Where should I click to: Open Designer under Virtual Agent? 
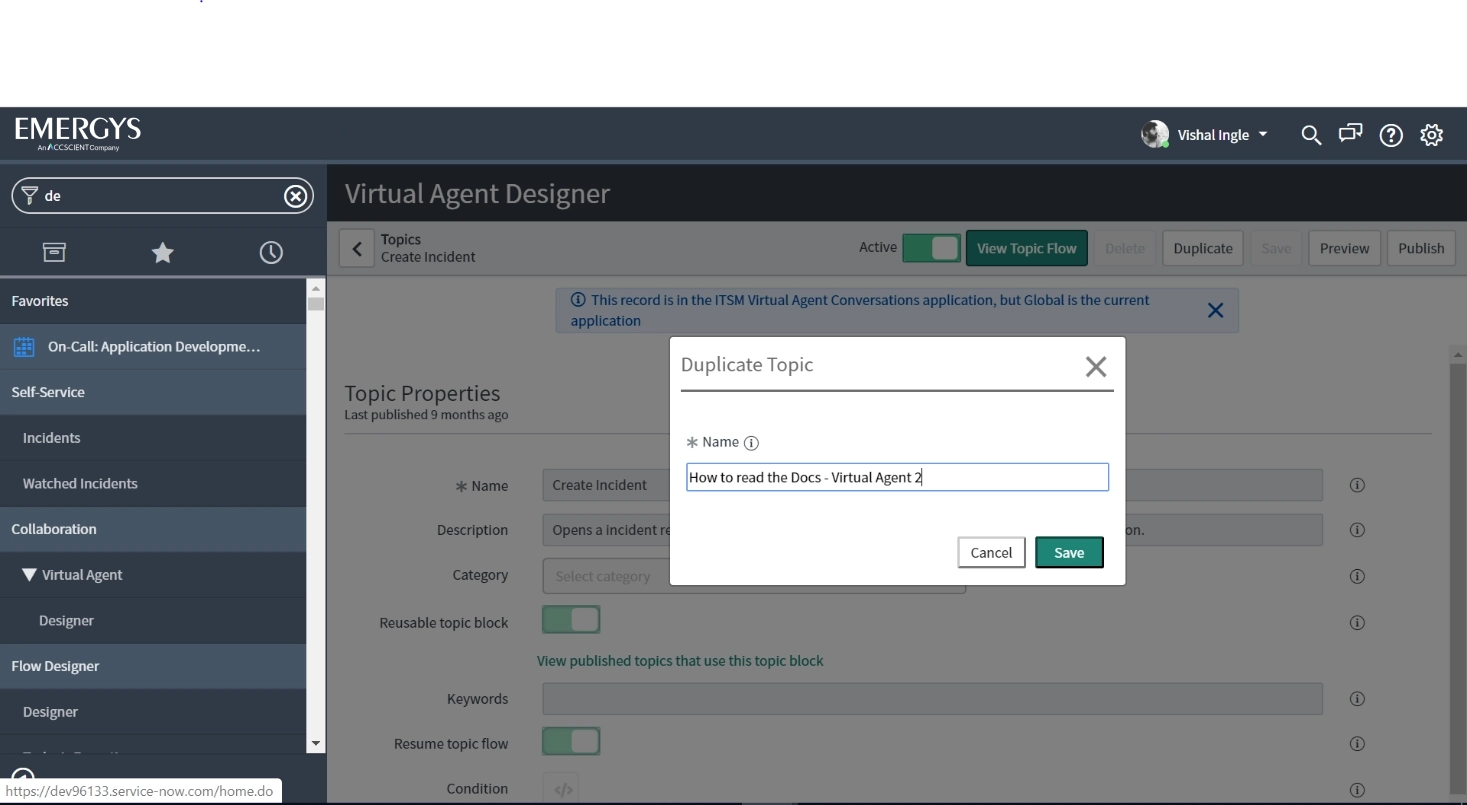tap(153, 621)
